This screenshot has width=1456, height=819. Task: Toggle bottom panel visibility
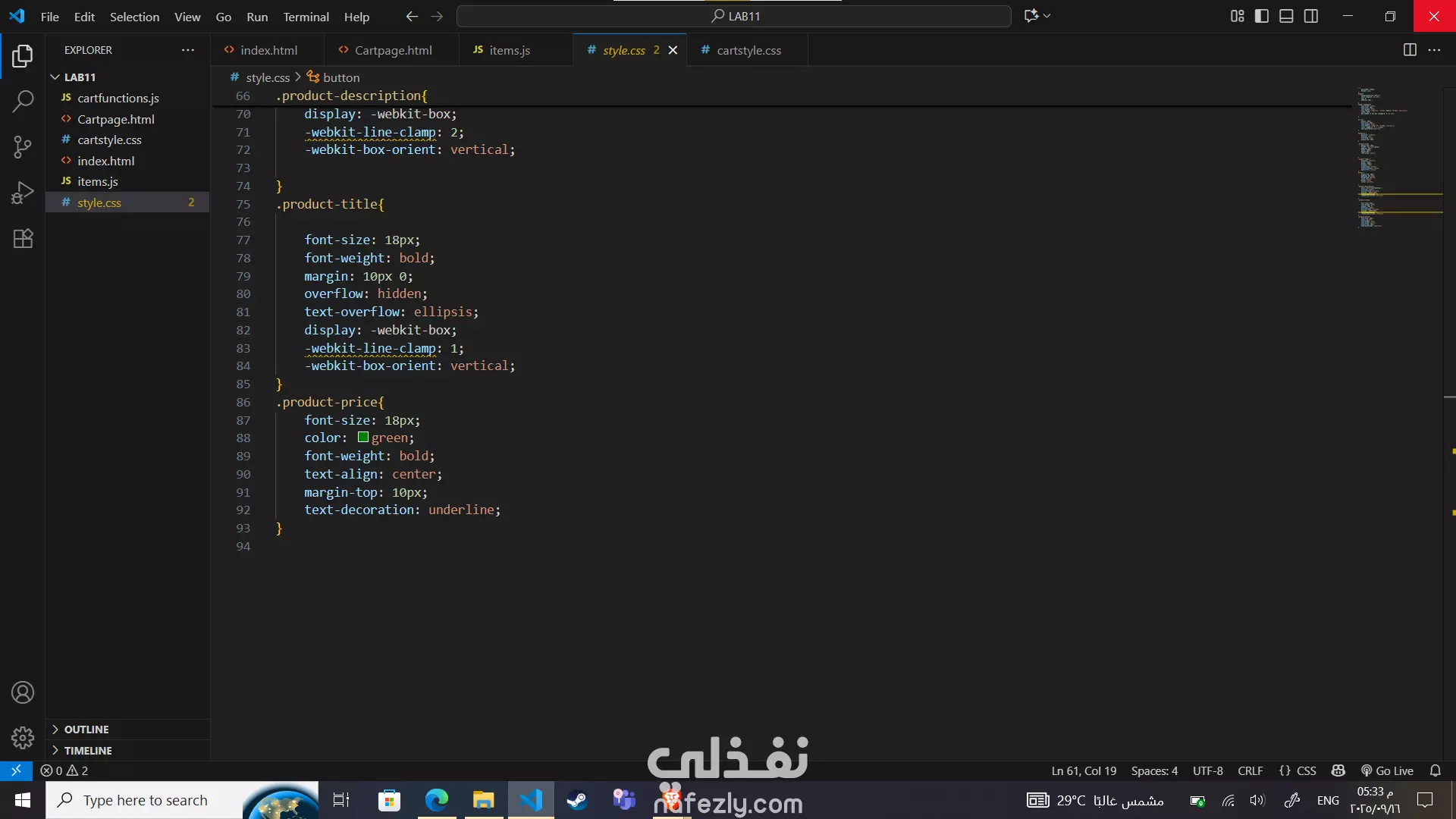1286,16
